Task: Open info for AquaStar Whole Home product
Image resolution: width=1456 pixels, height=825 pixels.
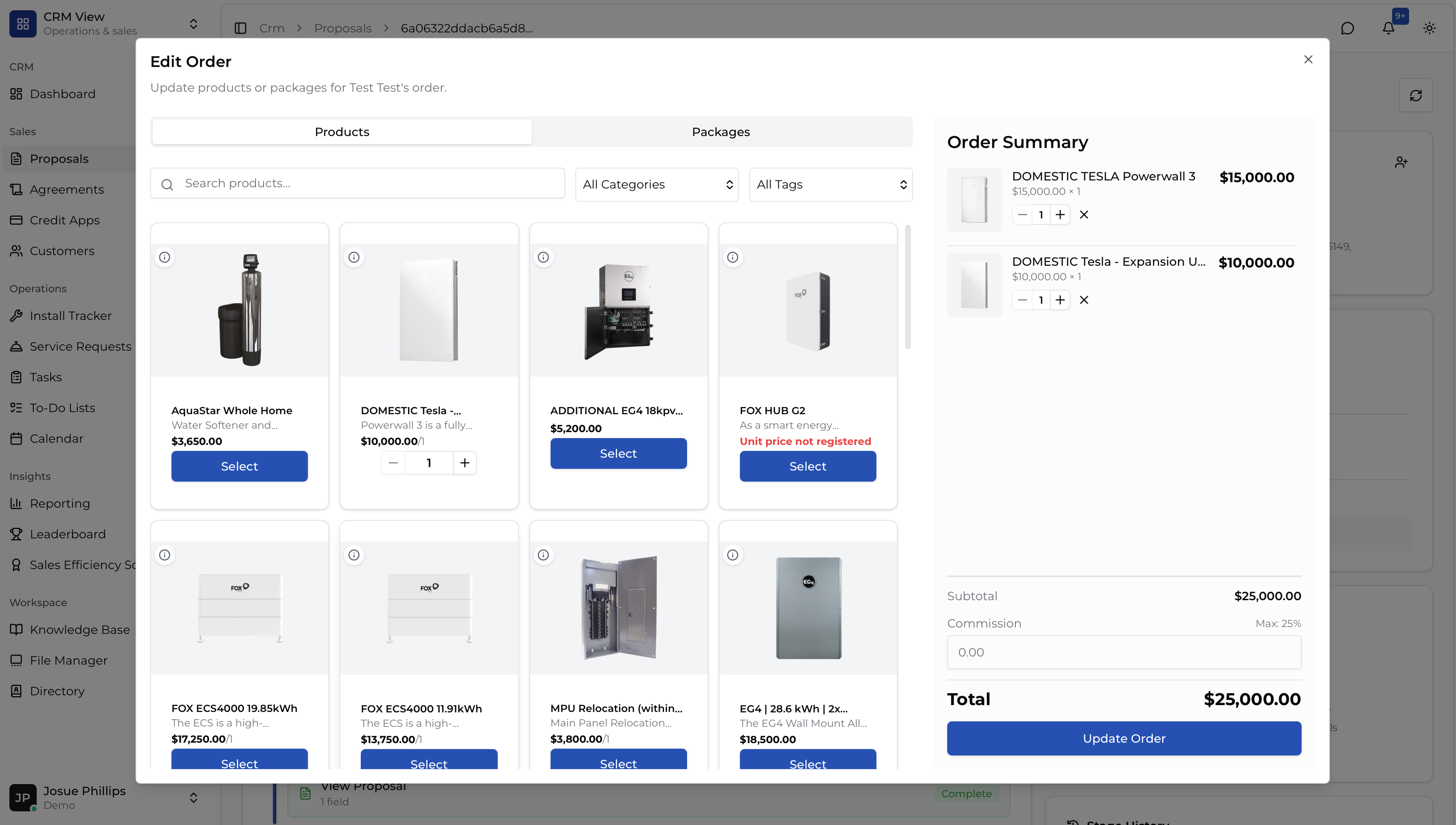Action: (x=165, y=257)
